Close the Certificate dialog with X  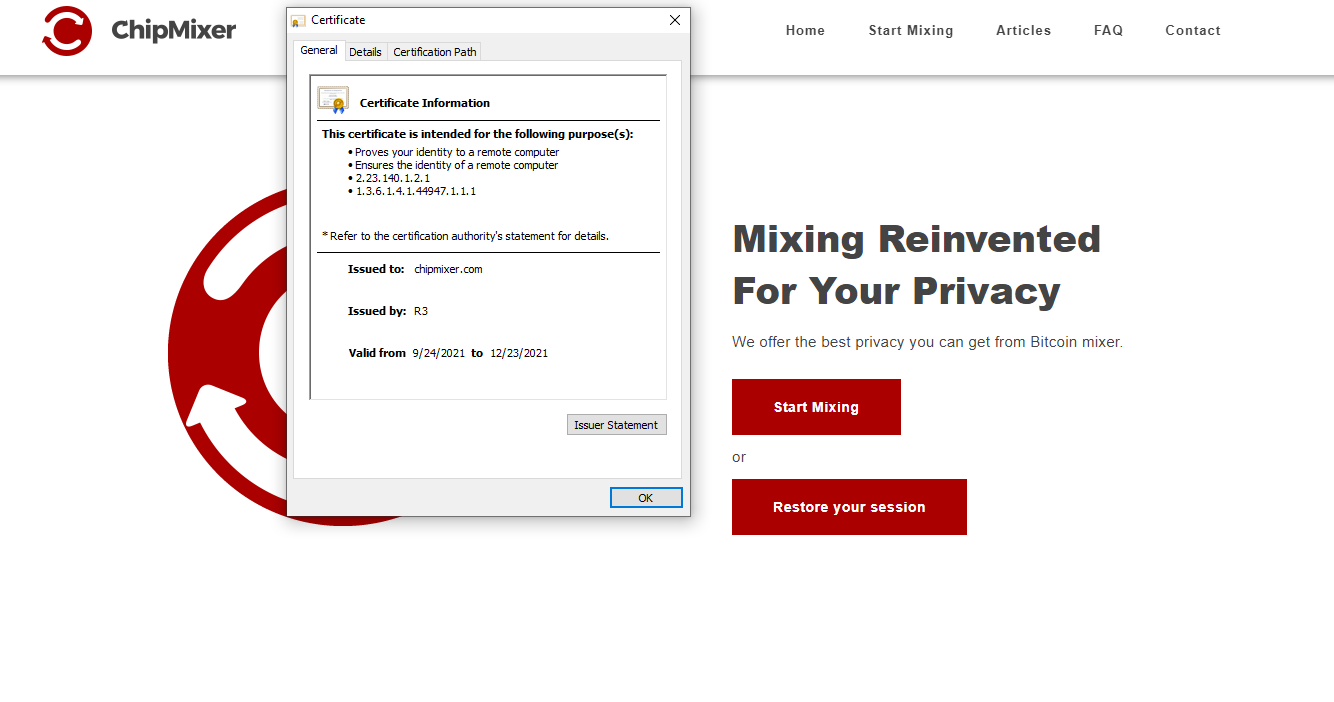pos(675,20)
